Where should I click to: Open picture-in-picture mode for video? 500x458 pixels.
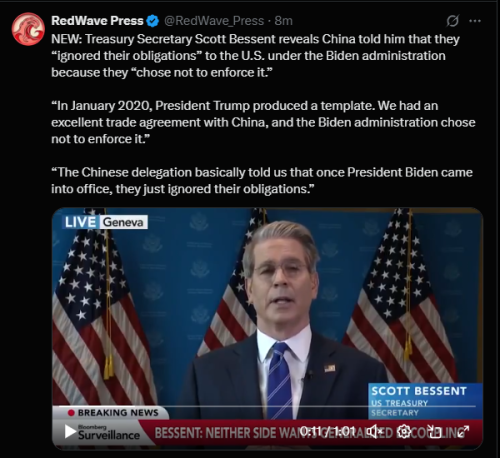[x=434, y=431]
